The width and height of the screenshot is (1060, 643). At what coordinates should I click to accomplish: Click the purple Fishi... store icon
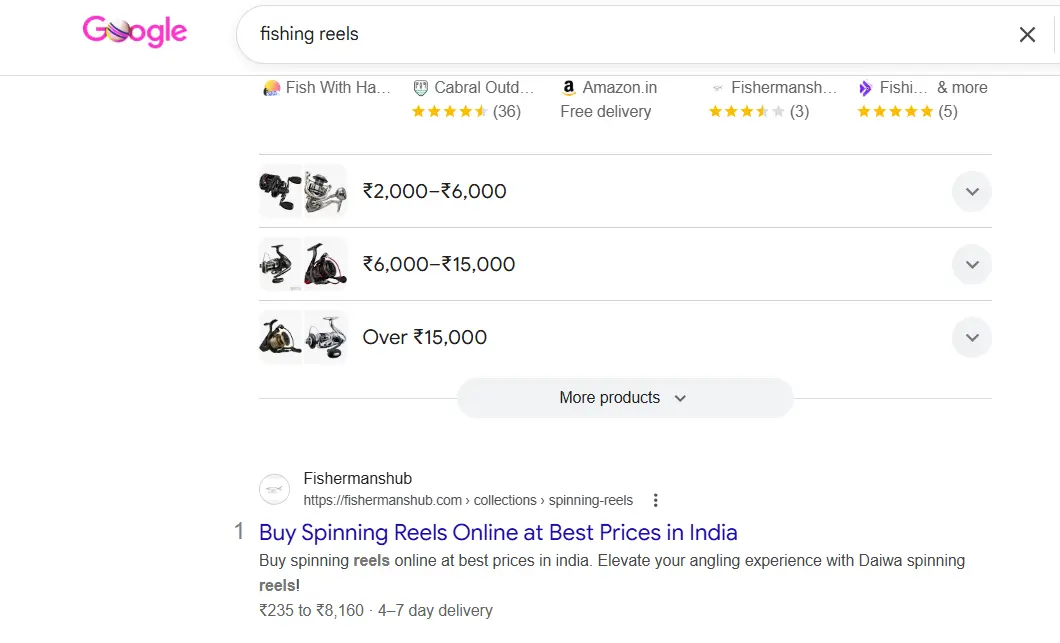[865, 88]
